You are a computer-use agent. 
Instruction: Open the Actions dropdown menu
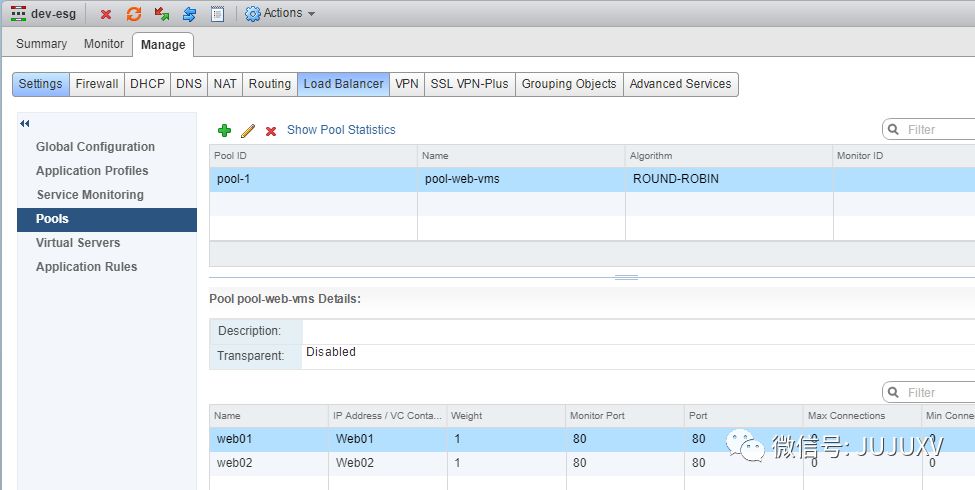click(x=280, y=13)
